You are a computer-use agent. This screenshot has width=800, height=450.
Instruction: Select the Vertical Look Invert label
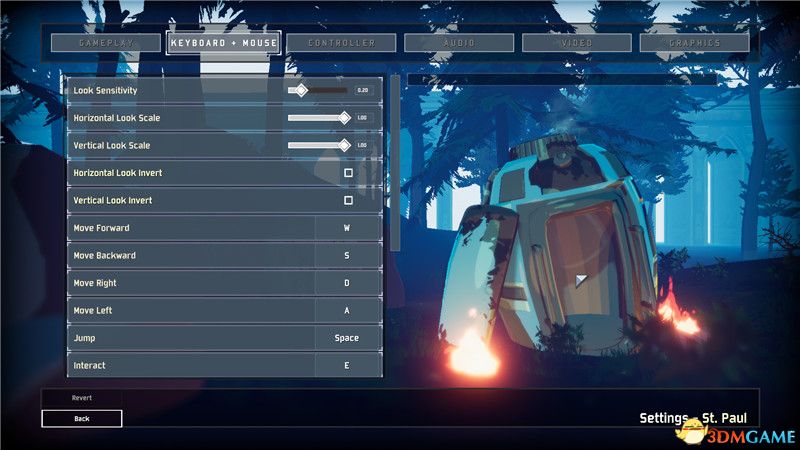pos(113,201)
